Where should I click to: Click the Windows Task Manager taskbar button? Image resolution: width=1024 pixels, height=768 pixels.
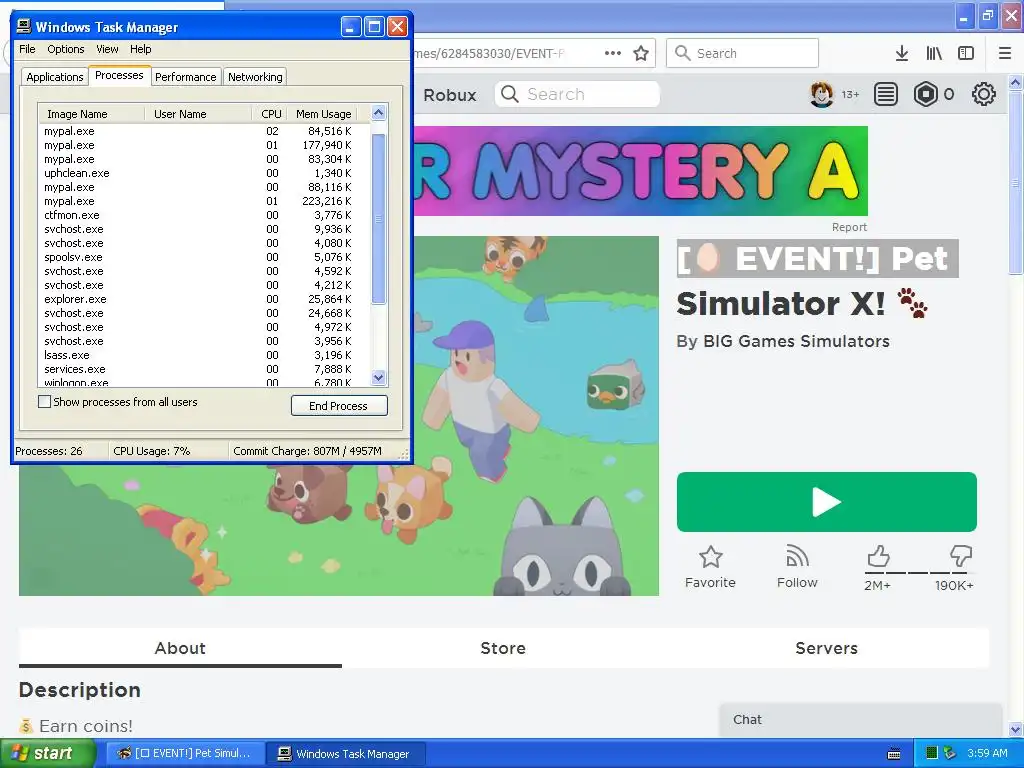point(345,754)
